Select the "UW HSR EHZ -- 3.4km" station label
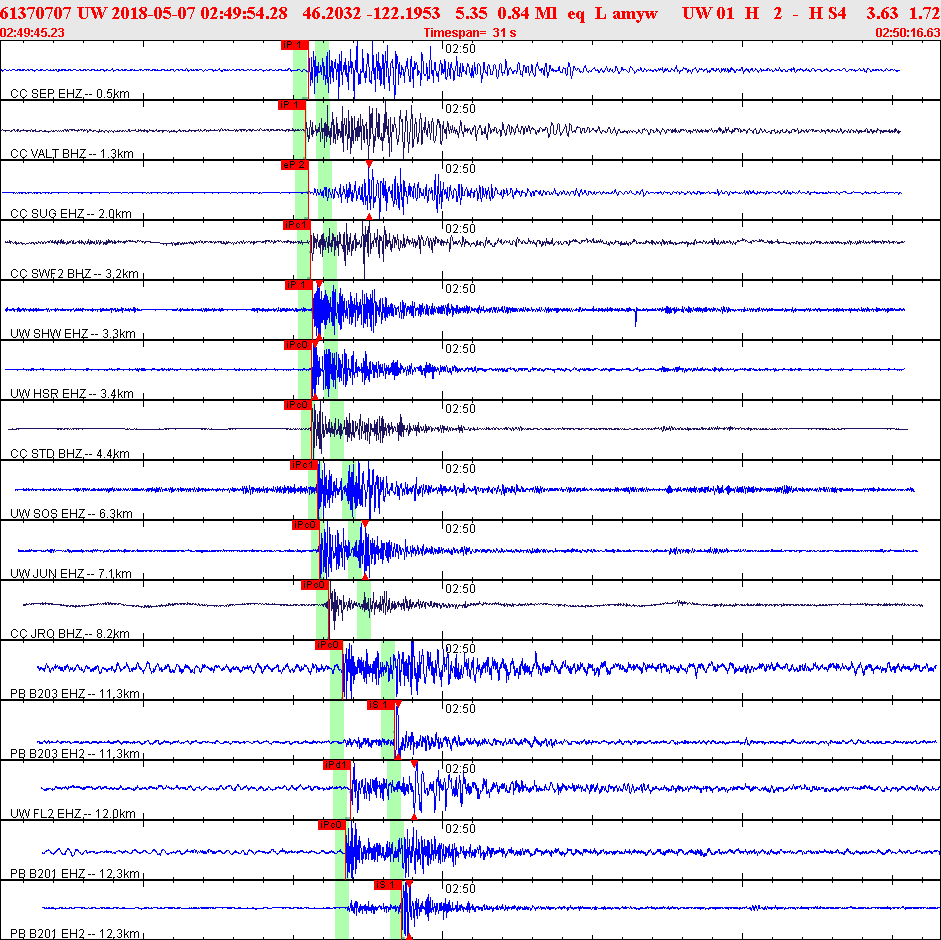 point(72,394)
